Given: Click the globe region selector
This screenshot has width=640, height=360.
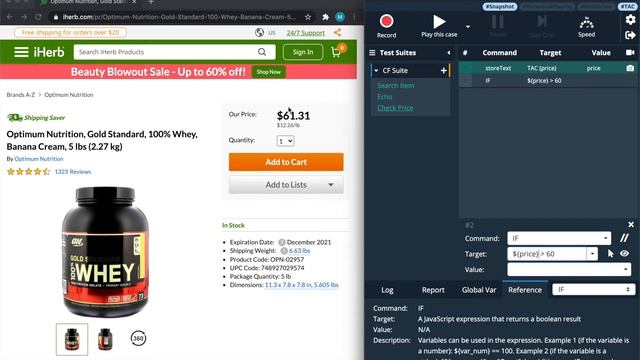Looking at the screenshot, I should coord(259,33).
